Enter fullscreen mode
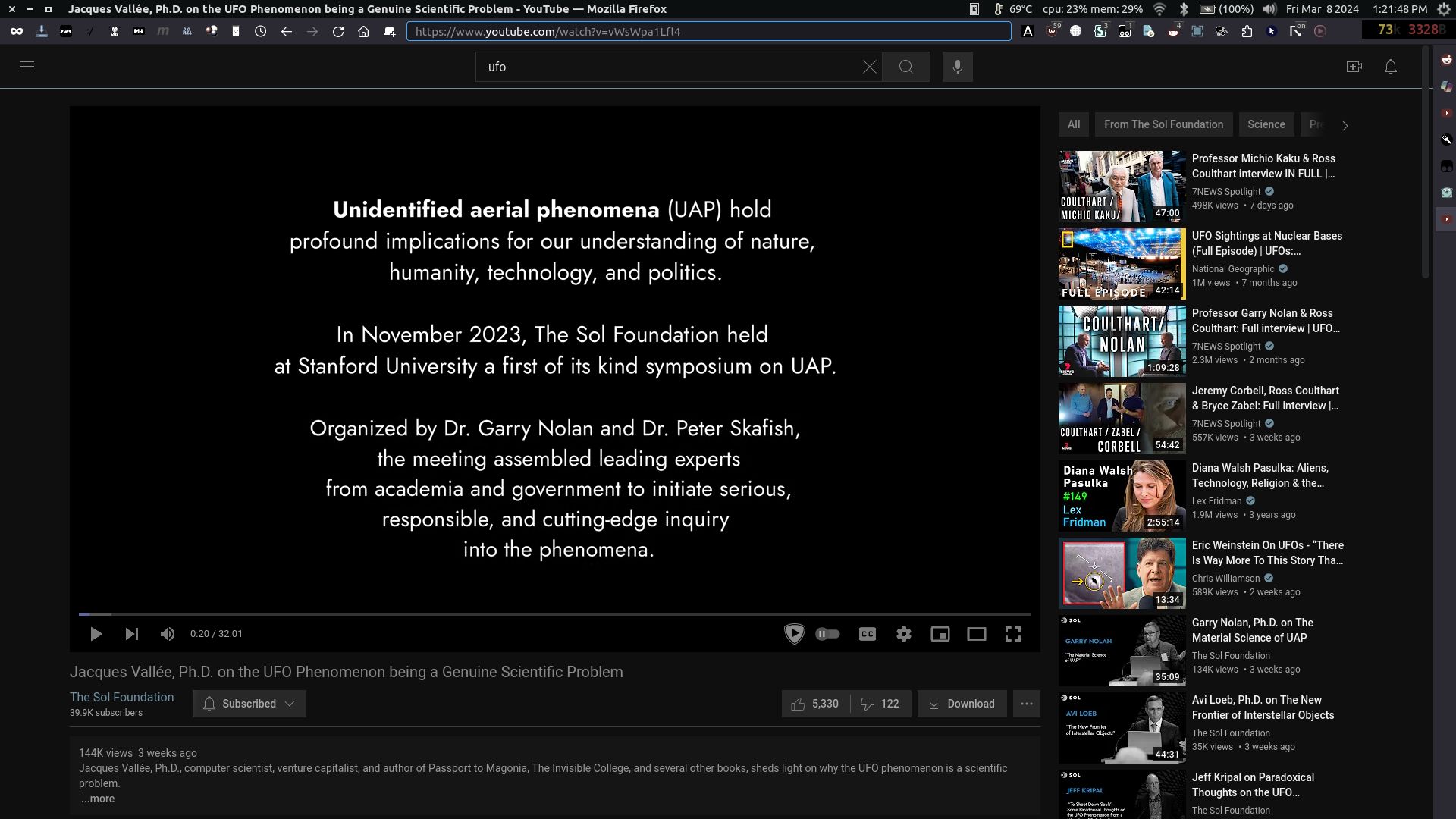Viewport: 1456px width, 819px height. pyautogui.click(x=1013, y=634)
